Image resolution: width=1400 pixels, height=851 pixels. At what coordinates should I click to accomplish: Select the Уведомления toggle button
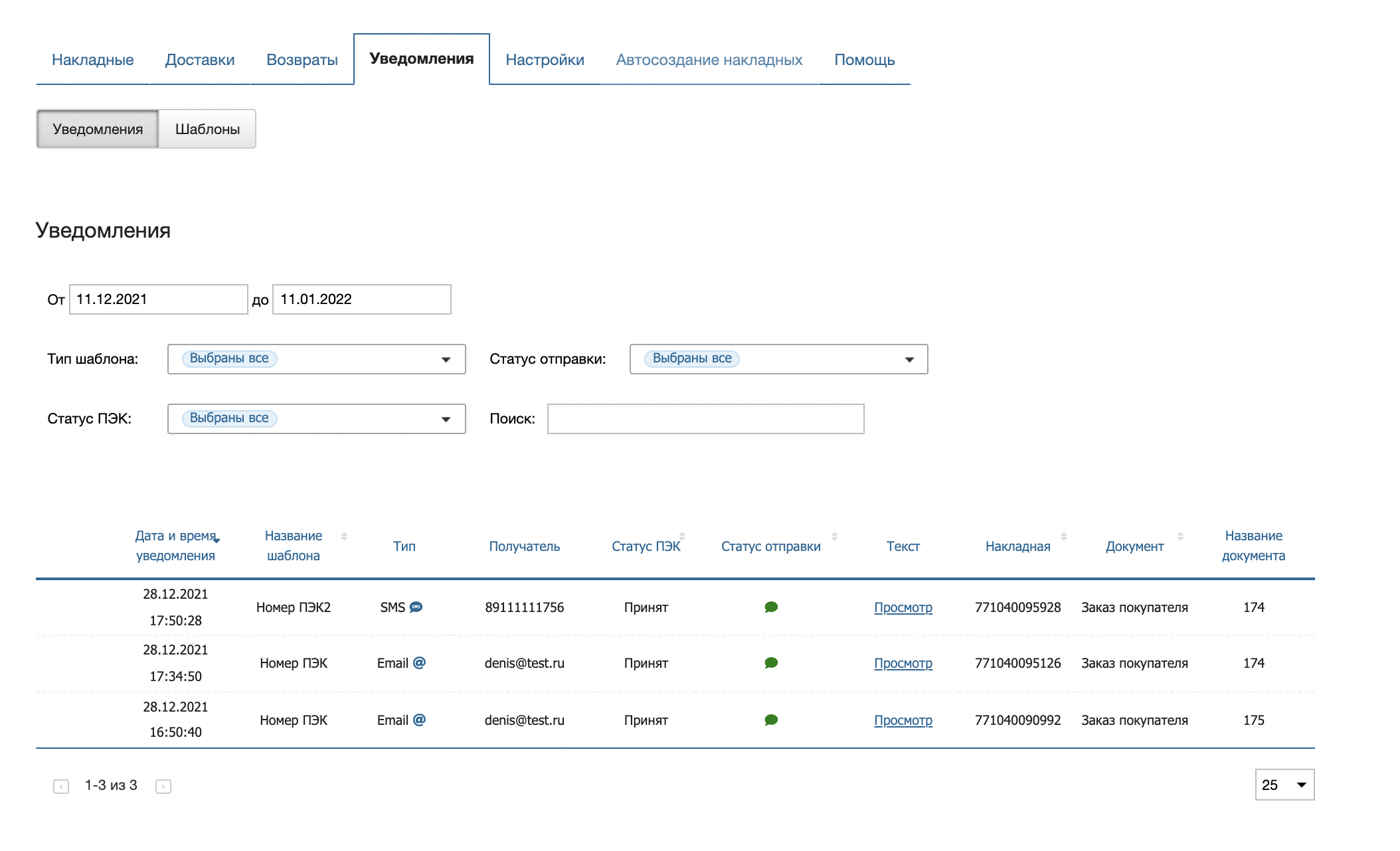[98, 129]
